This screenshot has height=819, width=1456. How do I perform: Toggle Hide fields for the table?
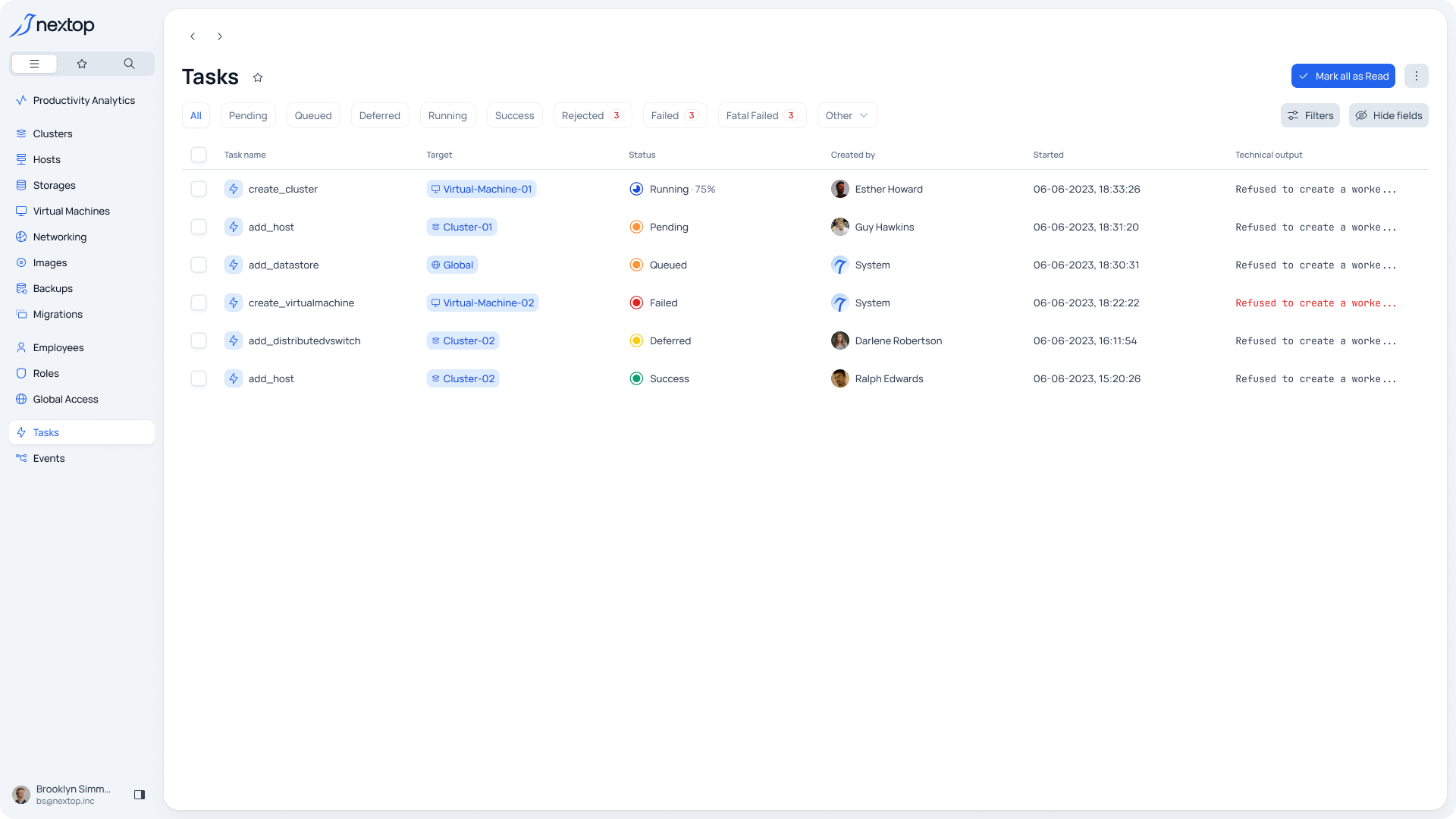click(x=1389, y=115)
